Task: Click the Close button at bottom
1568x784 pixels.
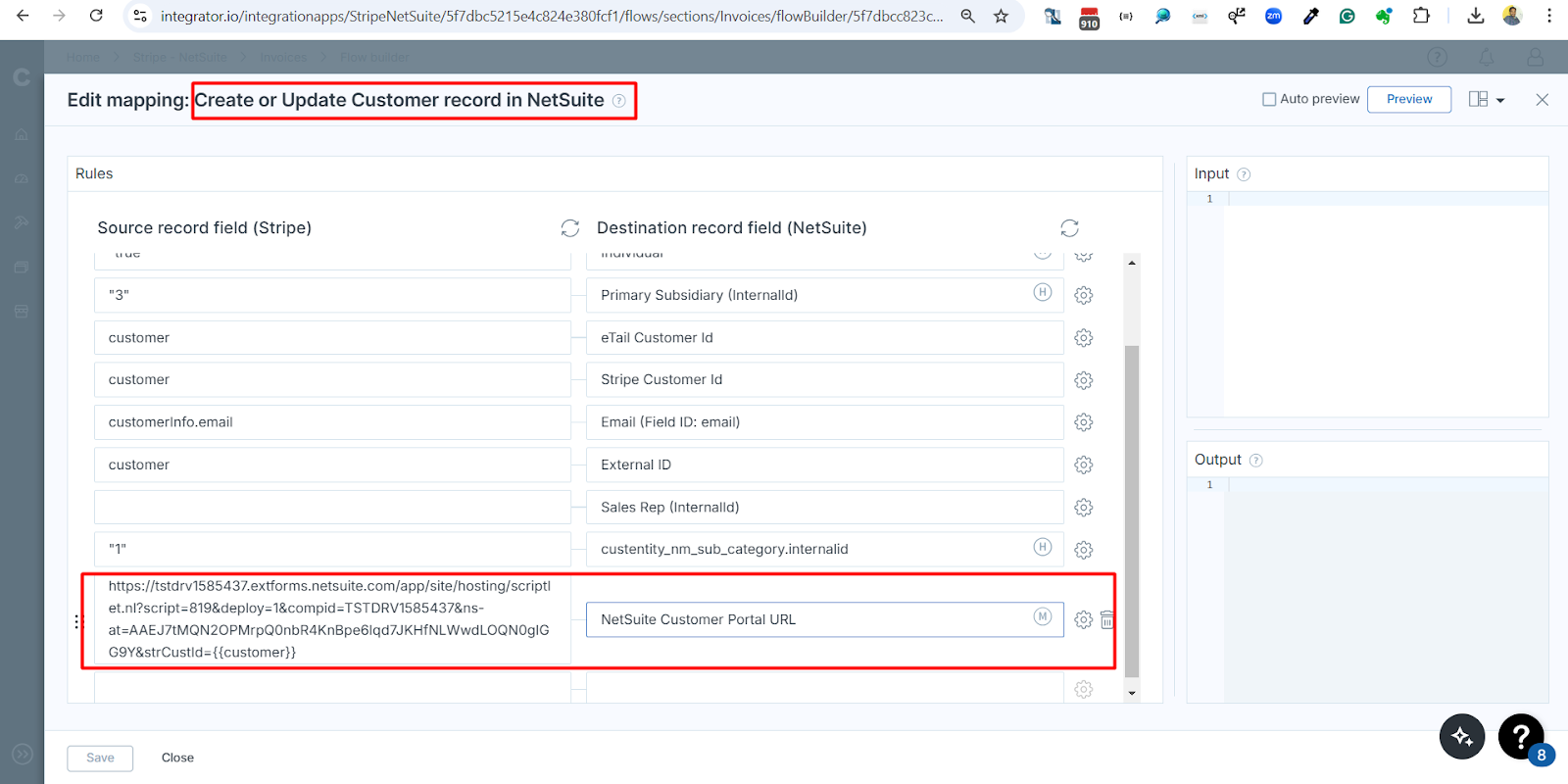Action: [x=177, y=758]
